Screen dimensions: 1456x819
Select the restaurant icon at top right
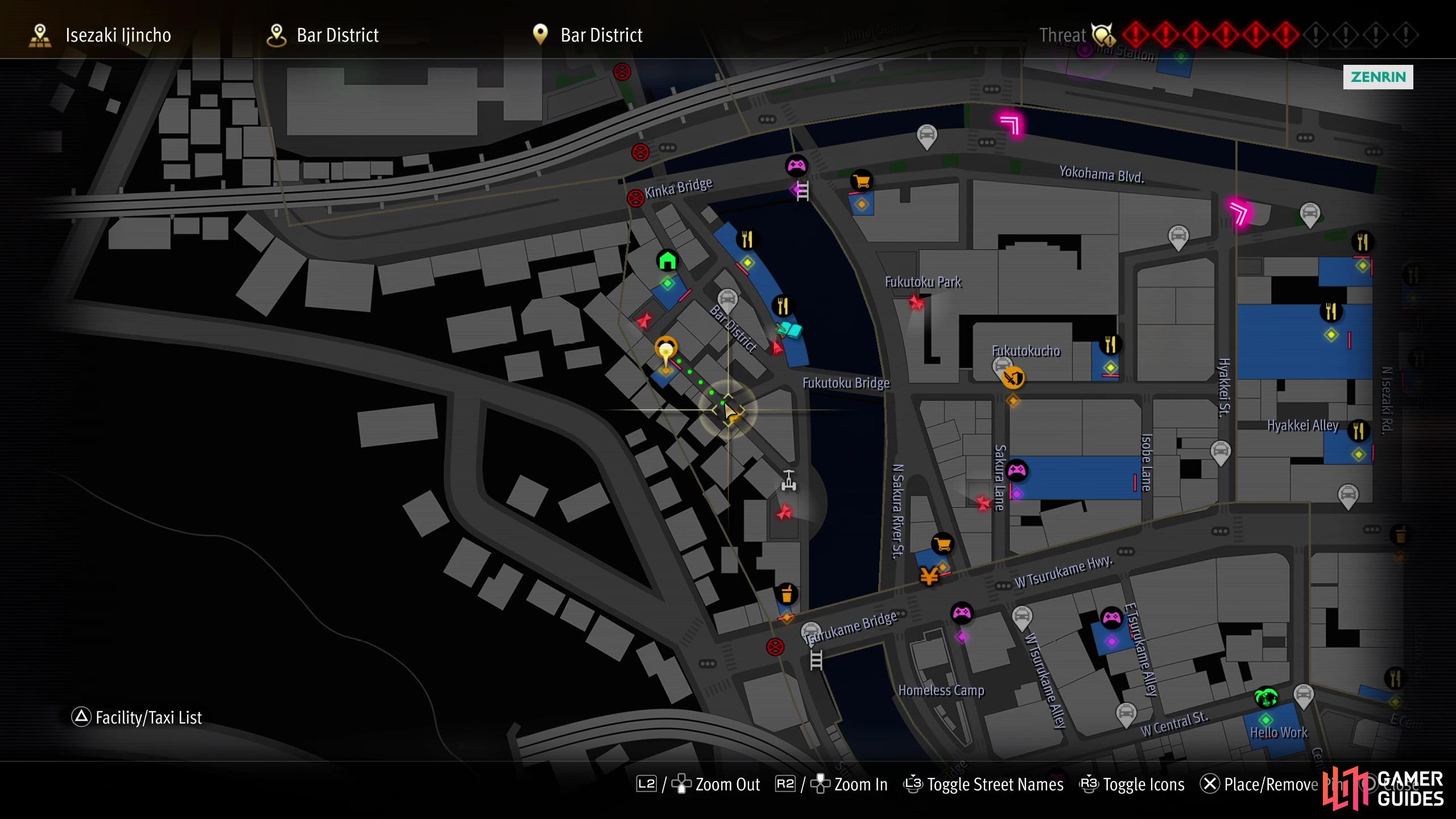tap(1363, 242)
